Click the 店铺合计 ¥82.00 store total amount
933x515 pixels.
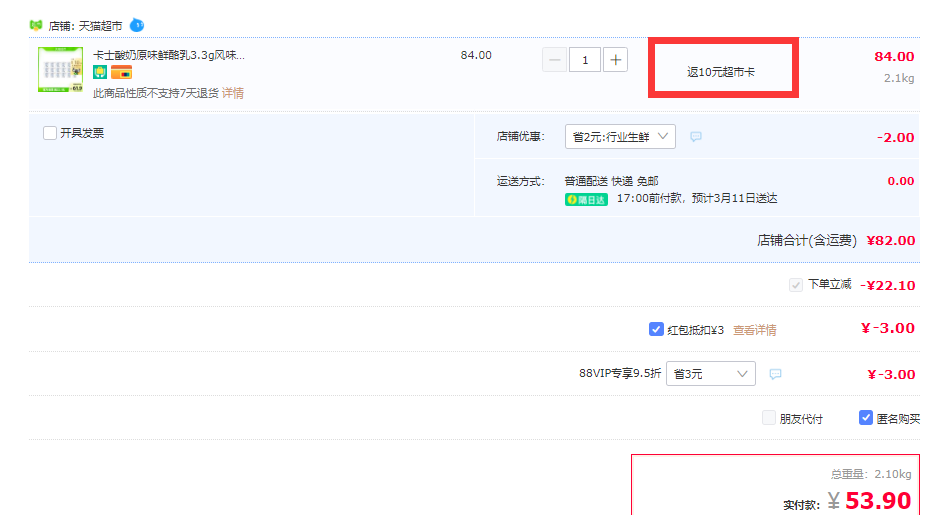tap(891, 240)
